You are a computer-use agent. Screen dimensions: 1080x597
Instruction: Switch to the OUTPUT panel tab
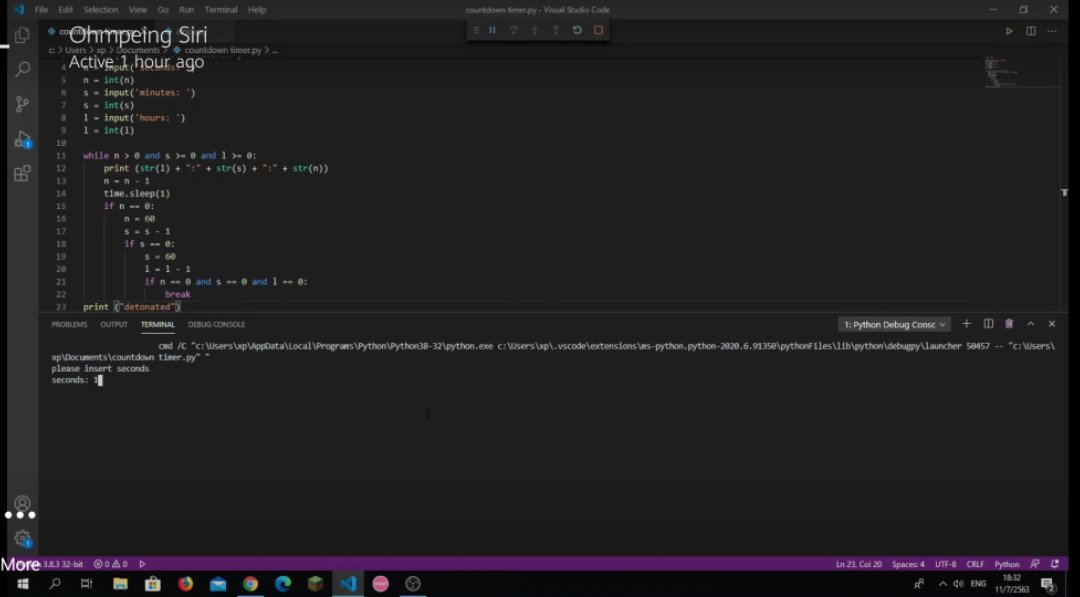point(114,324)
